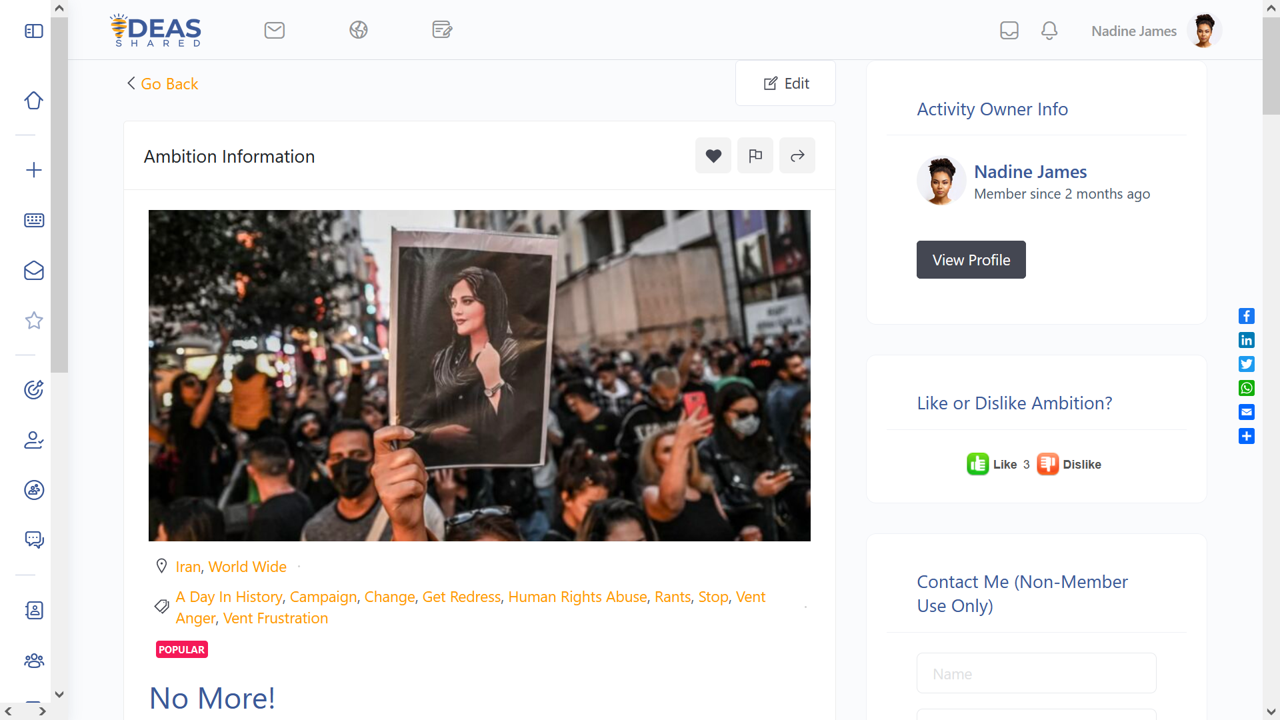Open the star favorites icon in sidebar

34,320
